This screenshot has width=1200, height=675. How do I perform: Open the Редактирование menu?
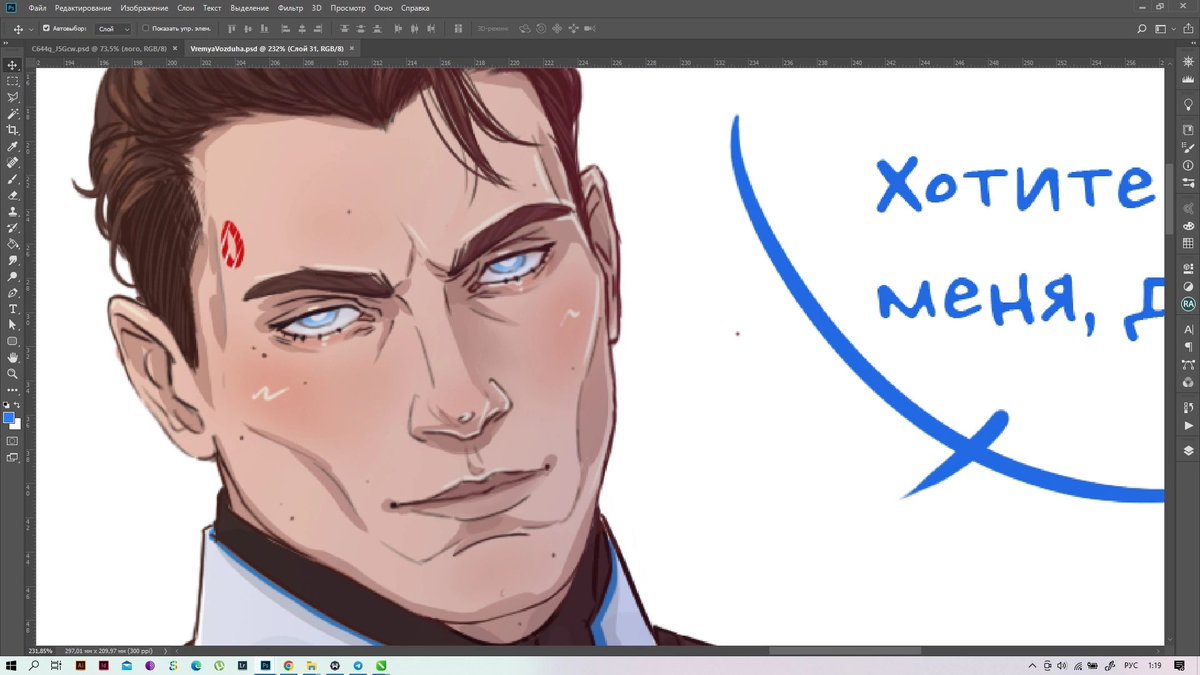83,7
